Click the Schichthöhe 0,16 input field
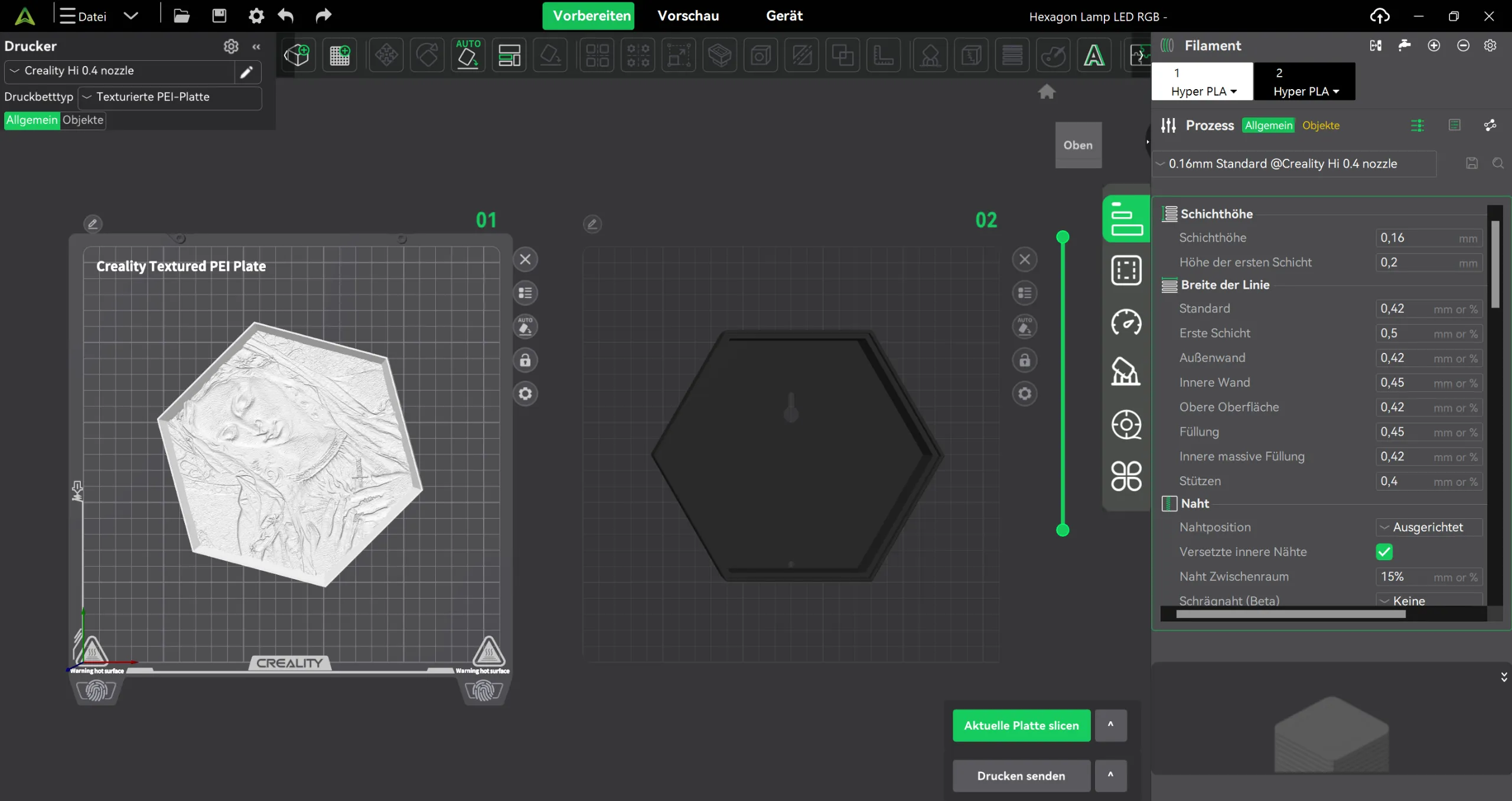Viewport: 1512px width, 801px height. [x=1429, y=238]
